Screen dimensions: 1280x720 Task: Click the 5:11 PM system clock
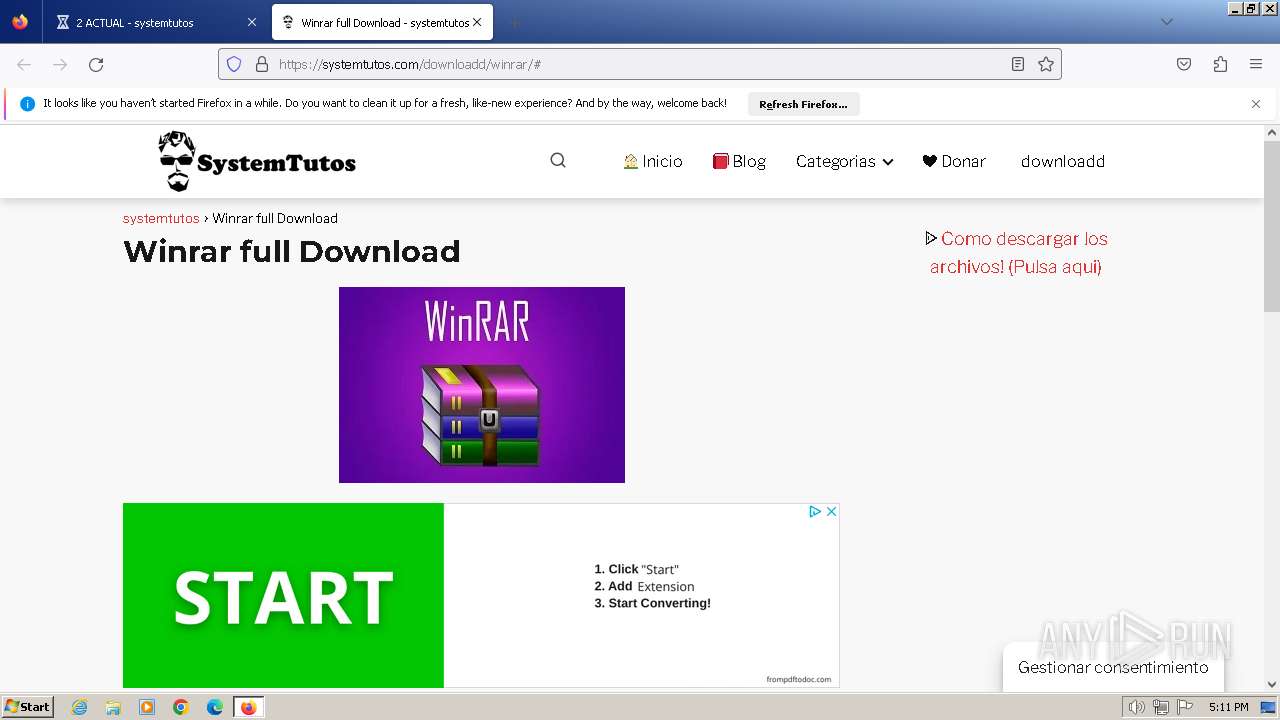coord(1228,707)
